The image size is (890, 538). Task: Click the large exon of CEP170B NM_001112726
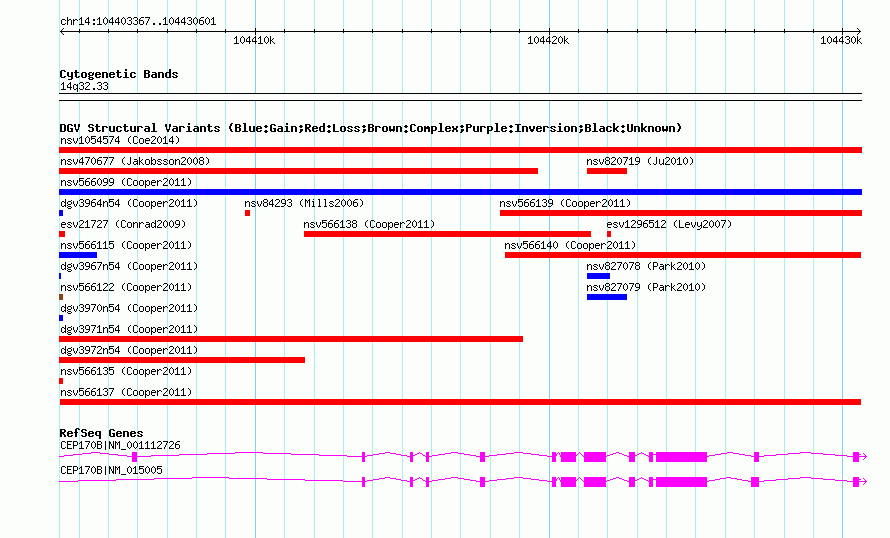[681, 457]
